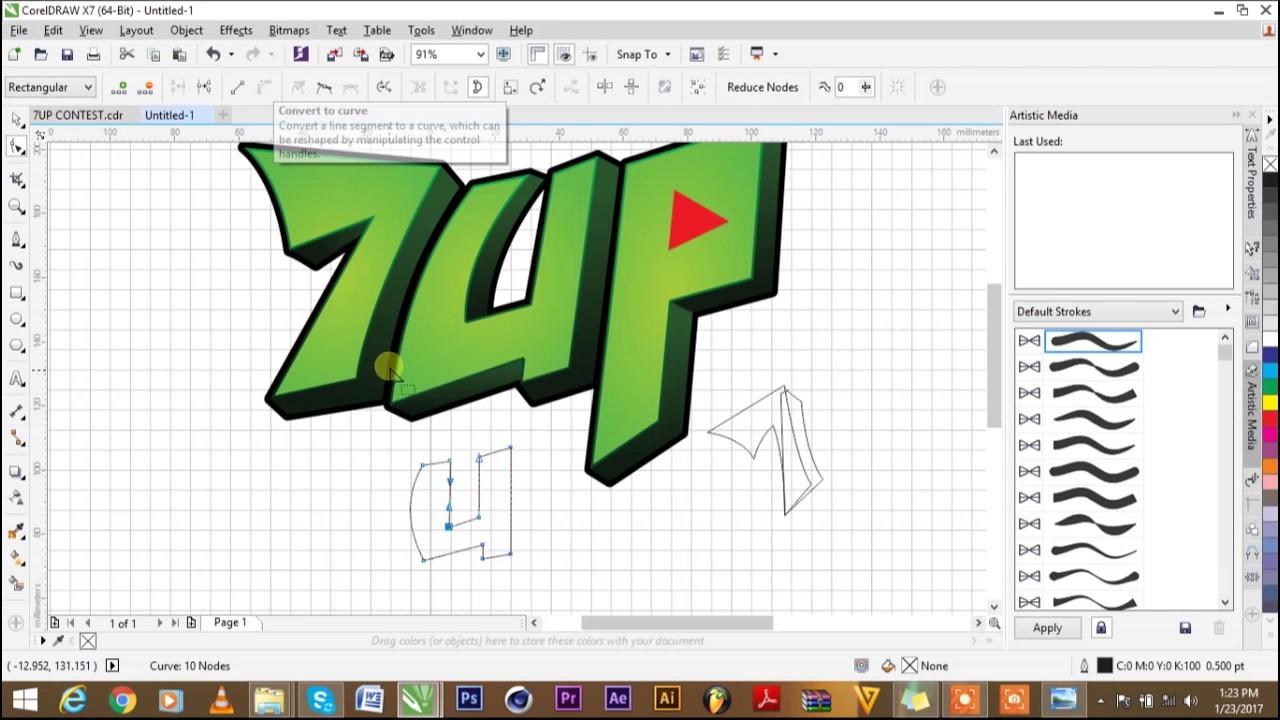The height and width of the screenshot is (720, 1280).
Task: Click the Reduce Nodes button
Action: click(x=762, y=87)
